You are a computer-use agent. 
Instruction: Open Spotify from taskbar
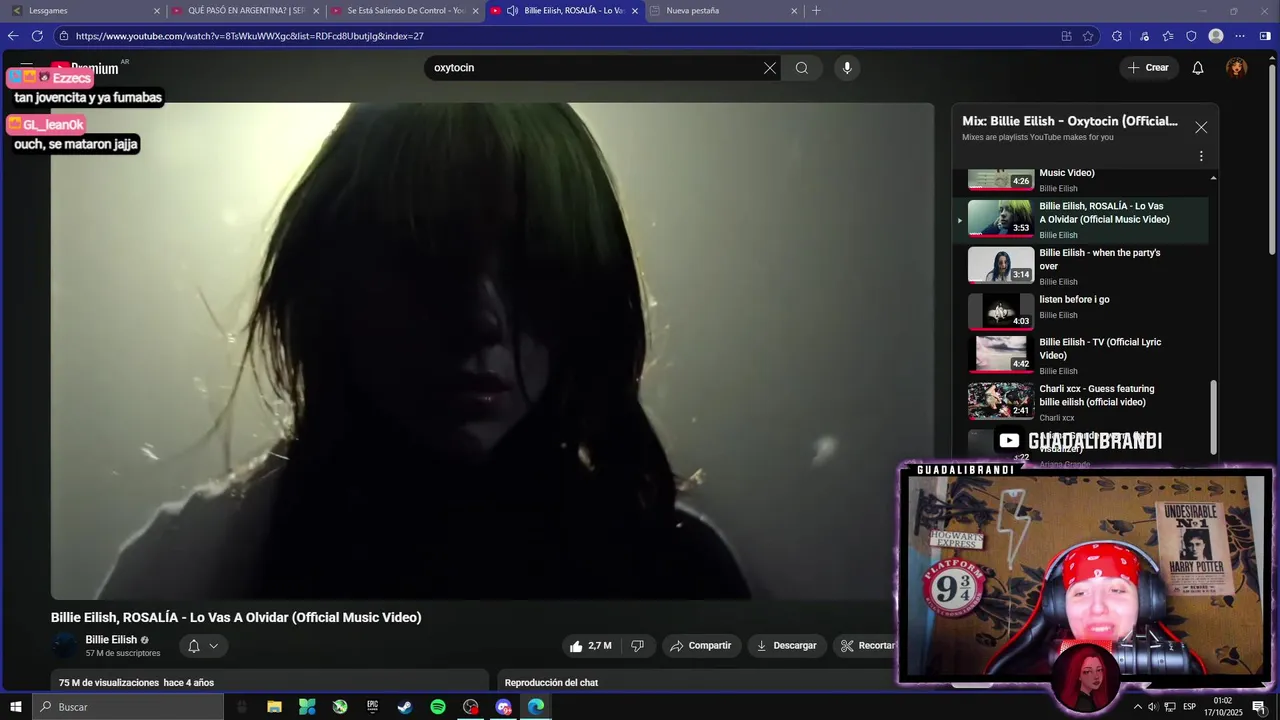coord(438,707)
